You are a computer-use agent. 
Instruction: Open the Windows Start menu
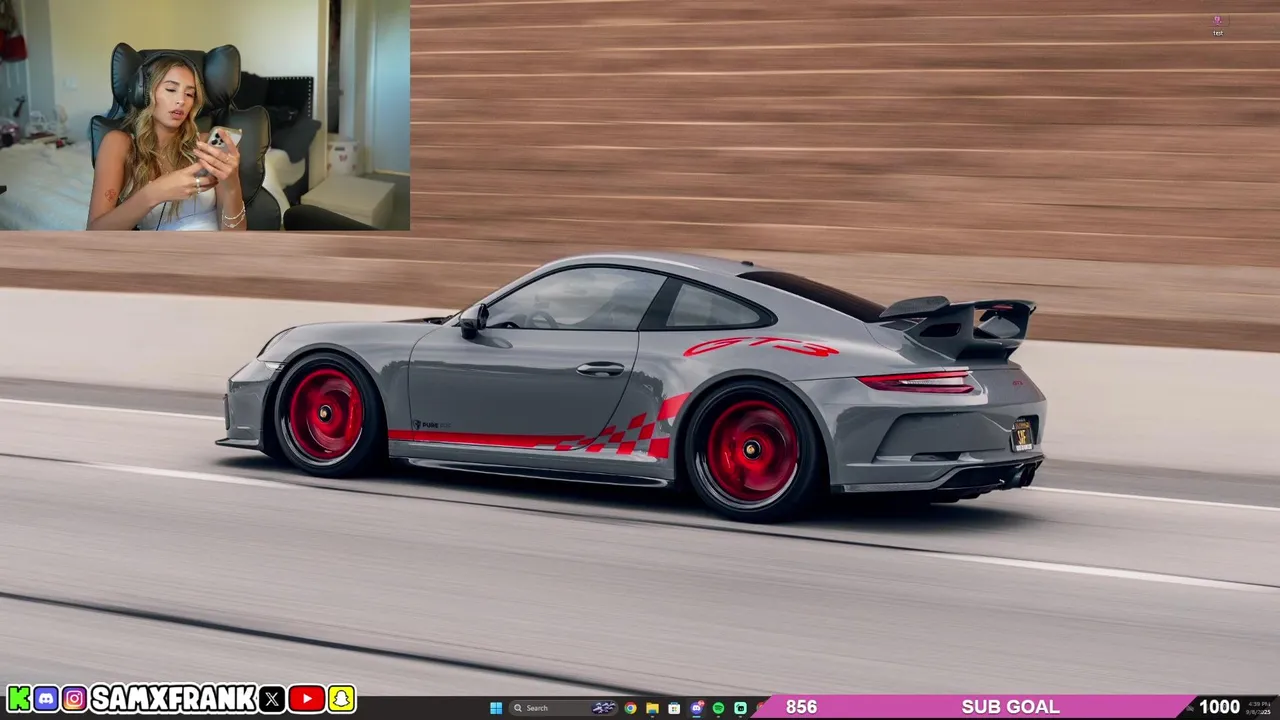496,708
